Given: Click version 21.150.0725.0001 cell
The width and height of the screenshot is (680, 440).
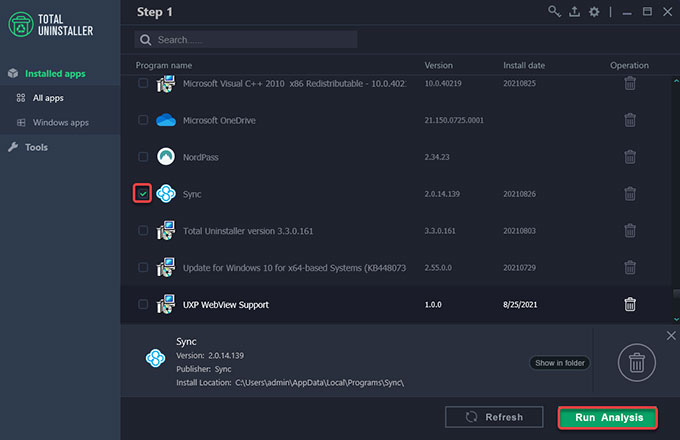Looking at the screenshot, I should (454, 120).
